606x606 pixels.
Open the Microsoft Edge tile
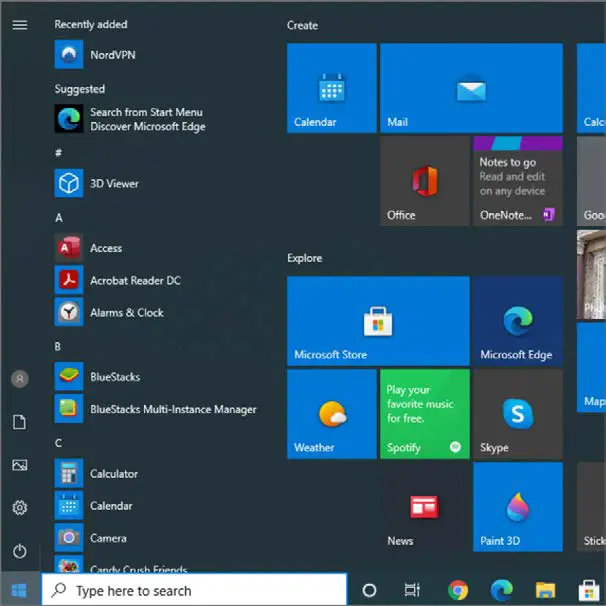518,321
